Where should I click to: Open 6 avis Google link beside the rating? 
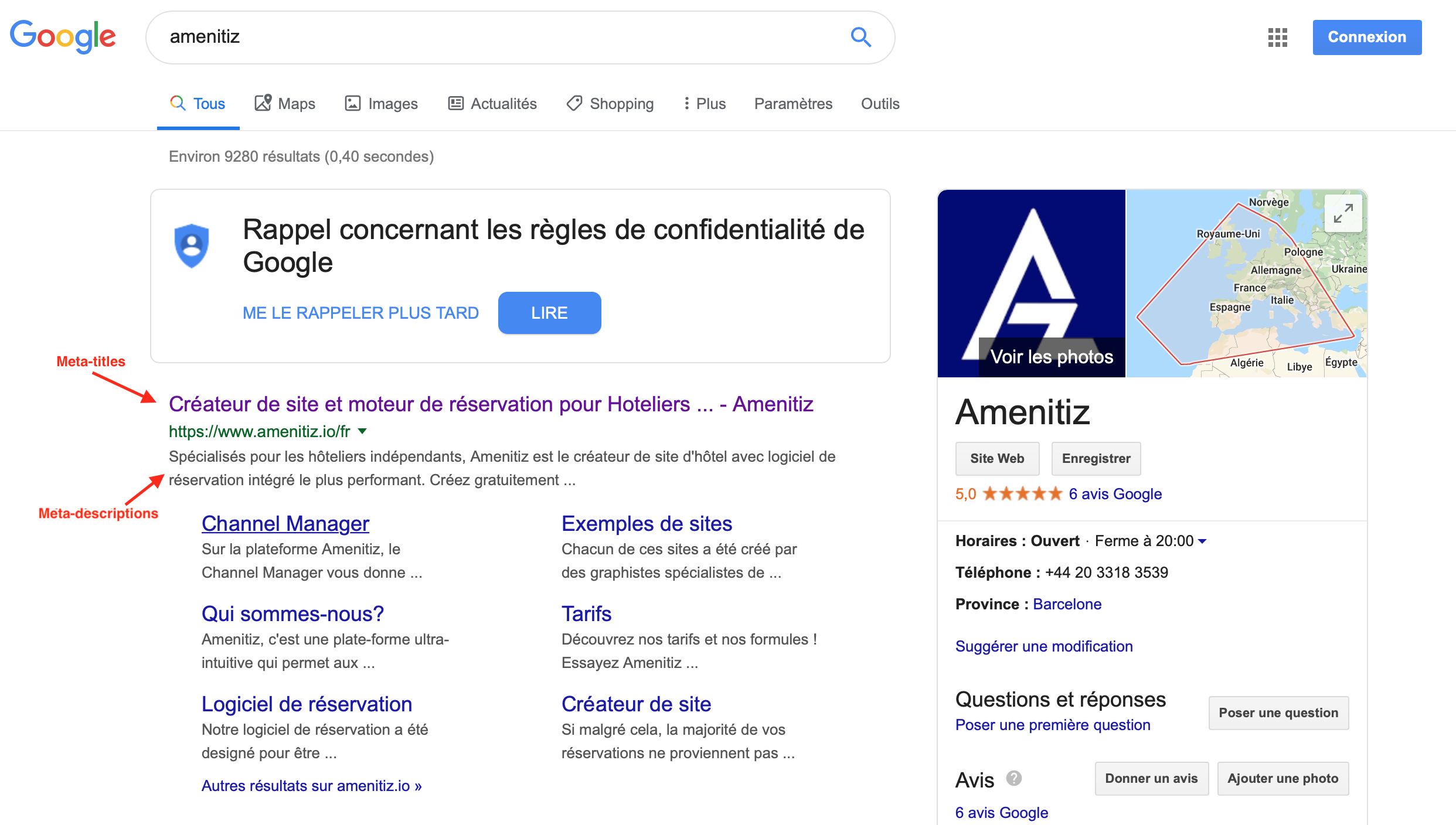(1115, 494)
